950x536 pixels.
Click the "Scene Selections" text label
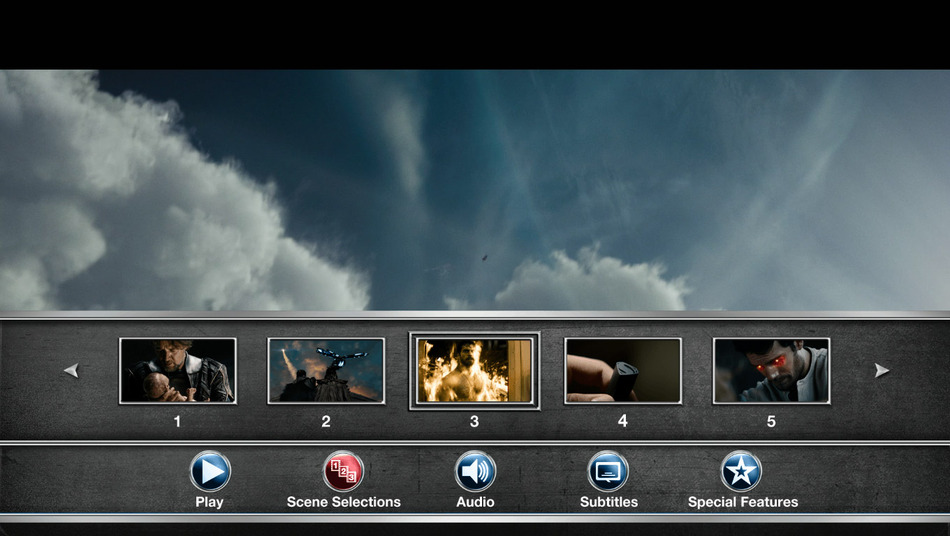343,502
